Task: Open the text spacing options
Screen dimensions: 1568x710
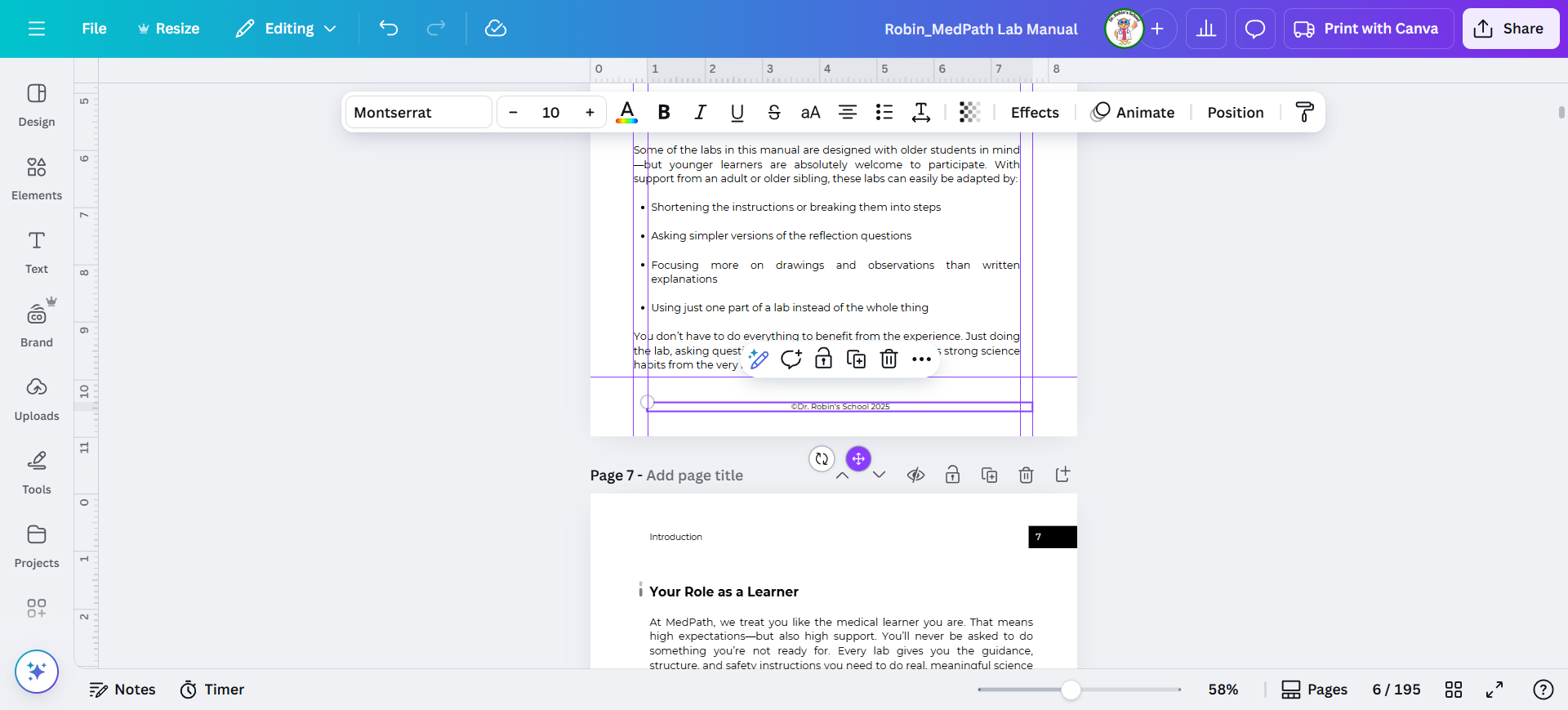Action: pyautogui.click(x=921, y=112)
